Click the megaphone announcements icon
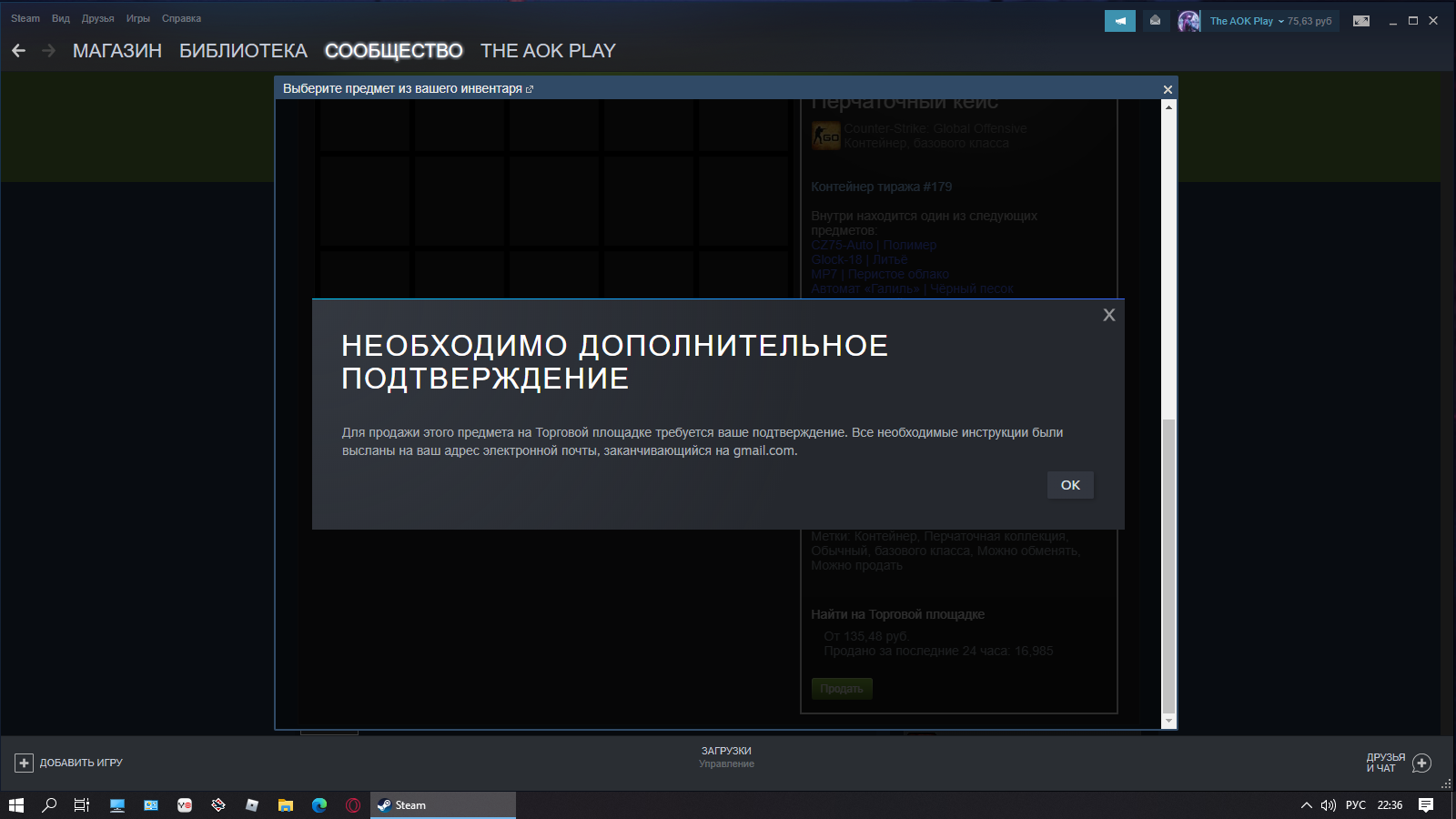This screenshot has width=1456, height=819. click(x=1120, y=21)
